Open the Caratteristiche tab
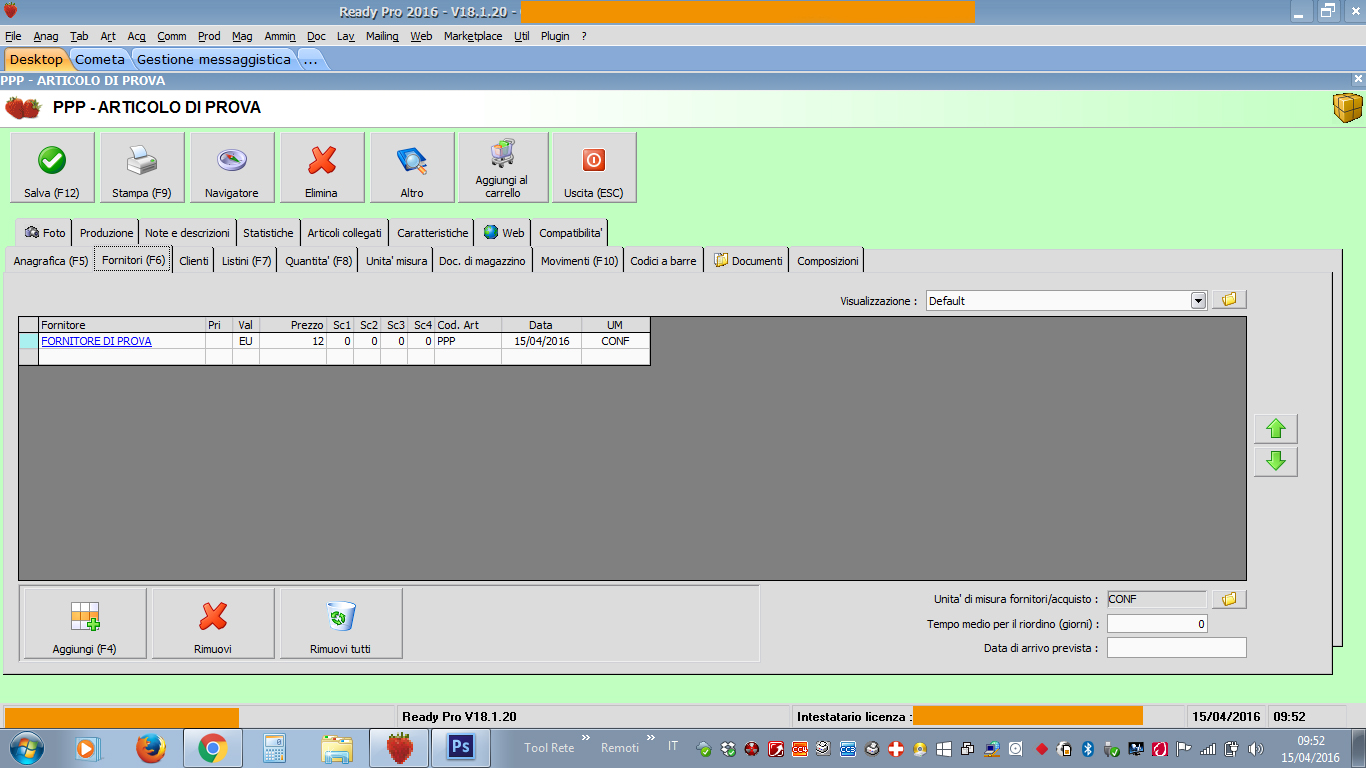The height and width of the screenshot is (768, 1366). pos(432,233)
